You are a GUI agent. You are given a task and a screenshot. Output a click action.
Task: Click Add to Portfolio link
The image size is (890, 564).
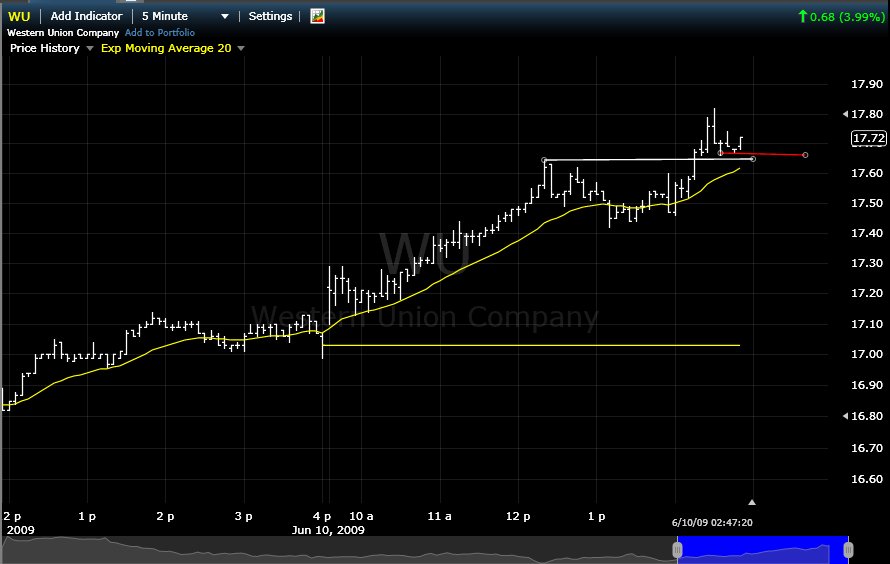point(159,33)
